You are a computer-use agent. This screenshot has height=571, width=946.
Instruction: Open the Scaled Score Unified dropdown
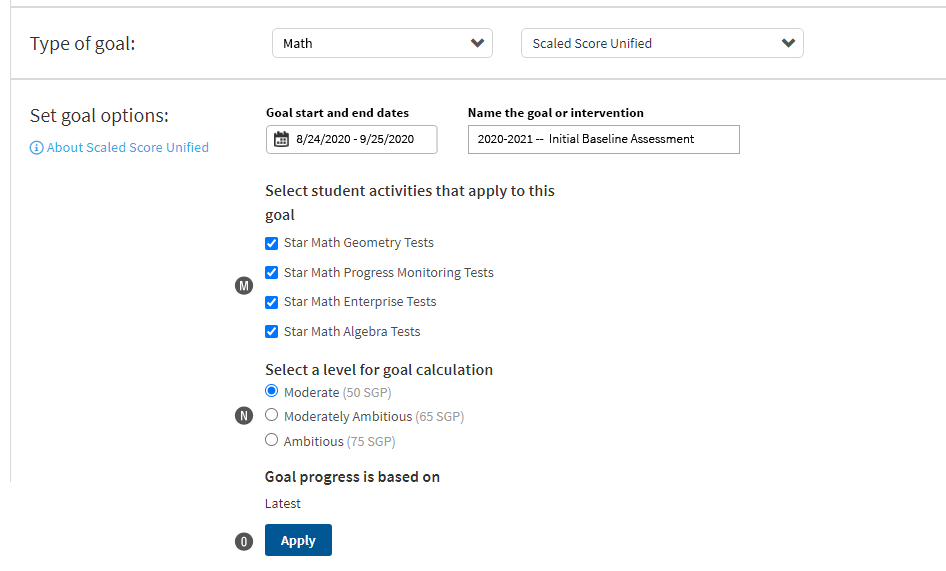662,43
